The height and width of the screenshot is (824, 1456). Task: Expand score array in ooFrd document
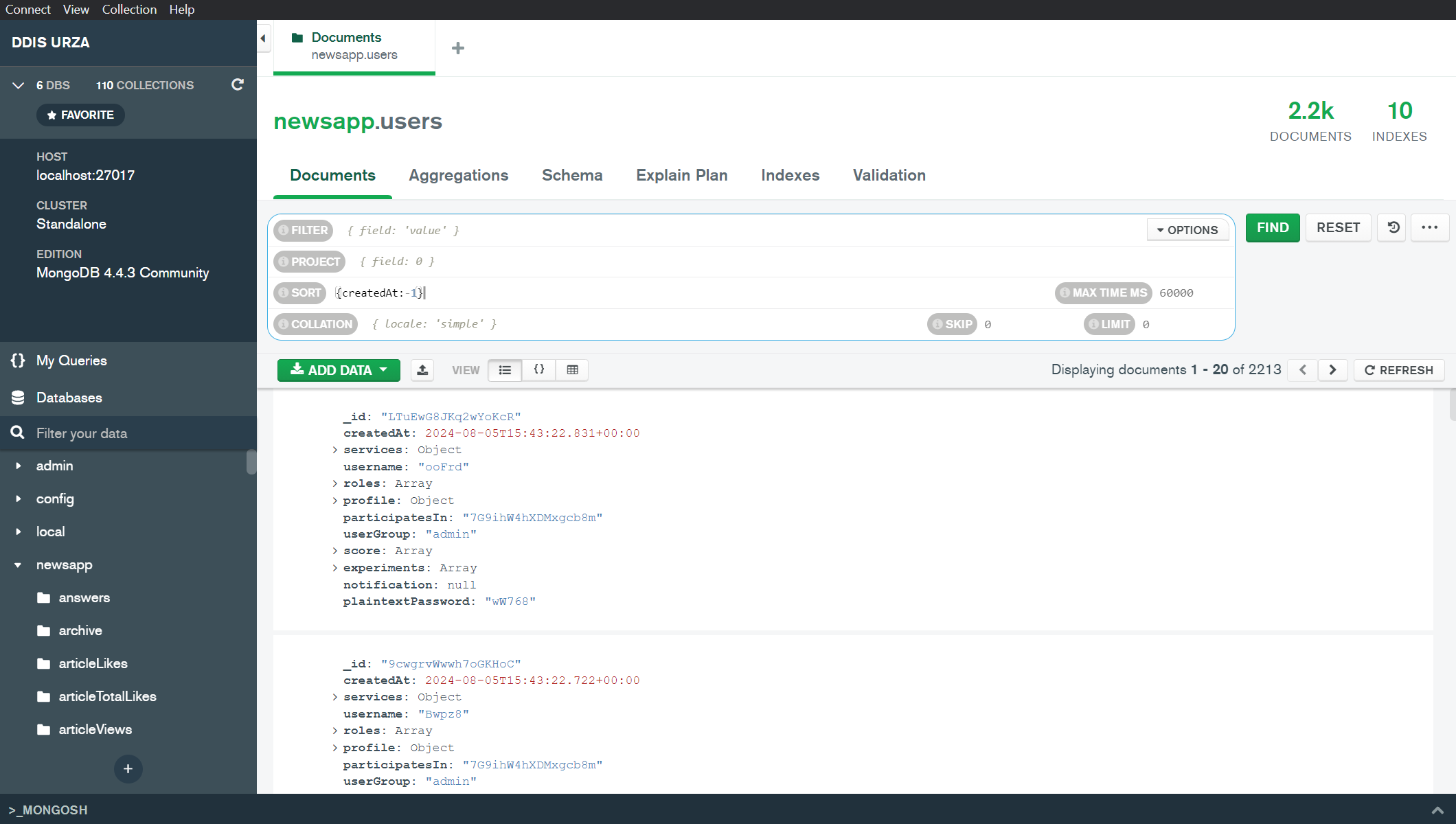coord(334,551)
